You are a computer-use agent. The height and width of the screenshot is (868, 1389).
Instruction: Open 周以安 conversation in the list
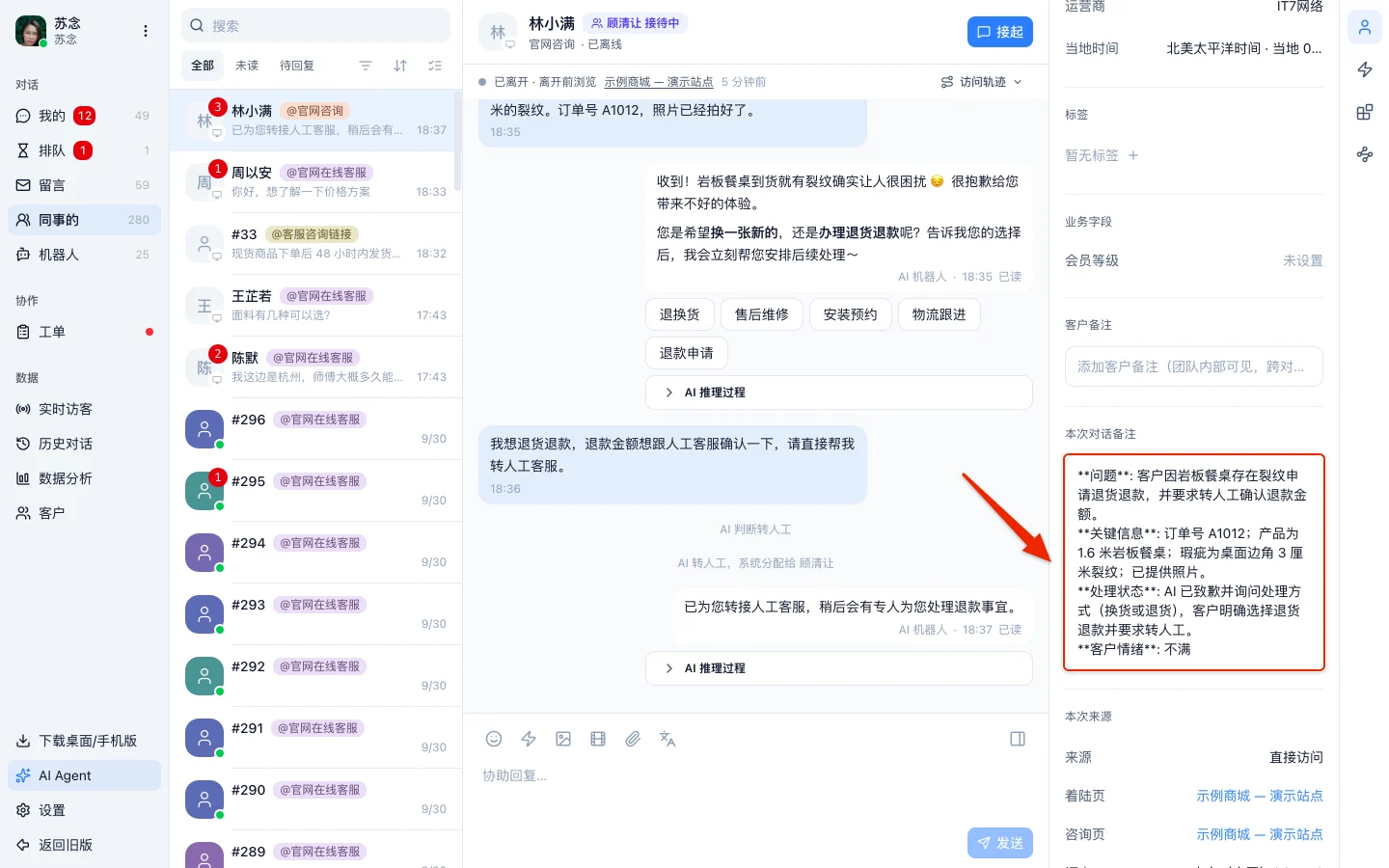click(315, 182)
